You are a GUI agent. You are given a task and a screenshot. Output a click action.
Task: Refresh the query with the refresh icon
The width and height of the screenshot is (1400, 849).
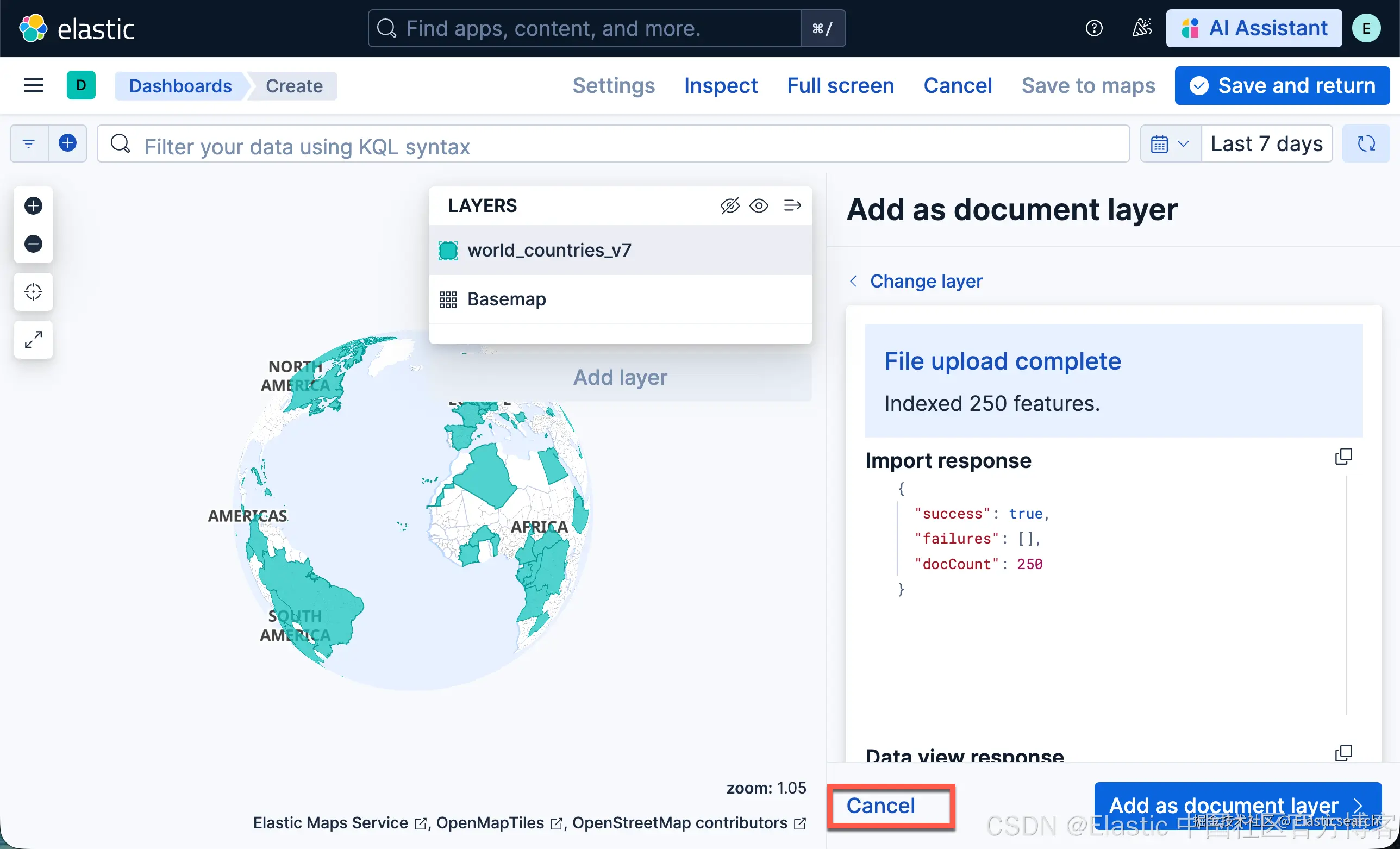coord(1366,144)
